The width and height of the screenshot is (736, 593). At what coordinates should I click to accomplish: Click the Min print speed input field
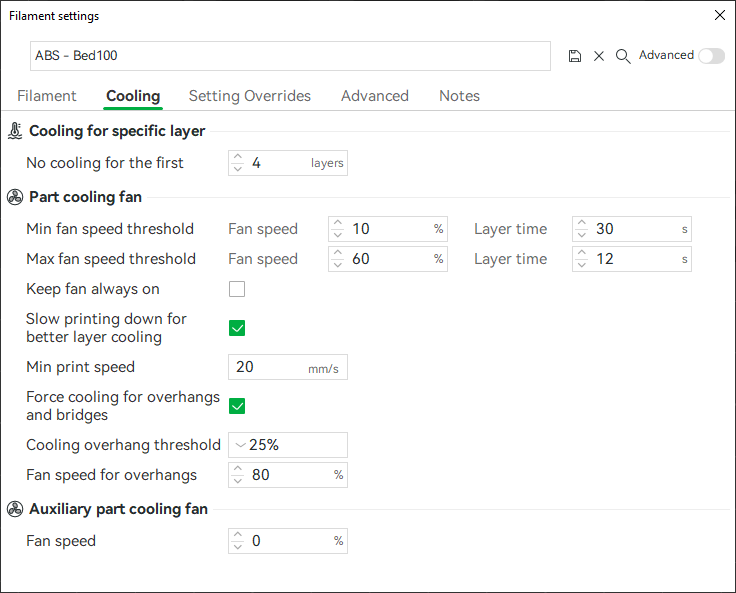pyautogui.click(x=270, y=367)
